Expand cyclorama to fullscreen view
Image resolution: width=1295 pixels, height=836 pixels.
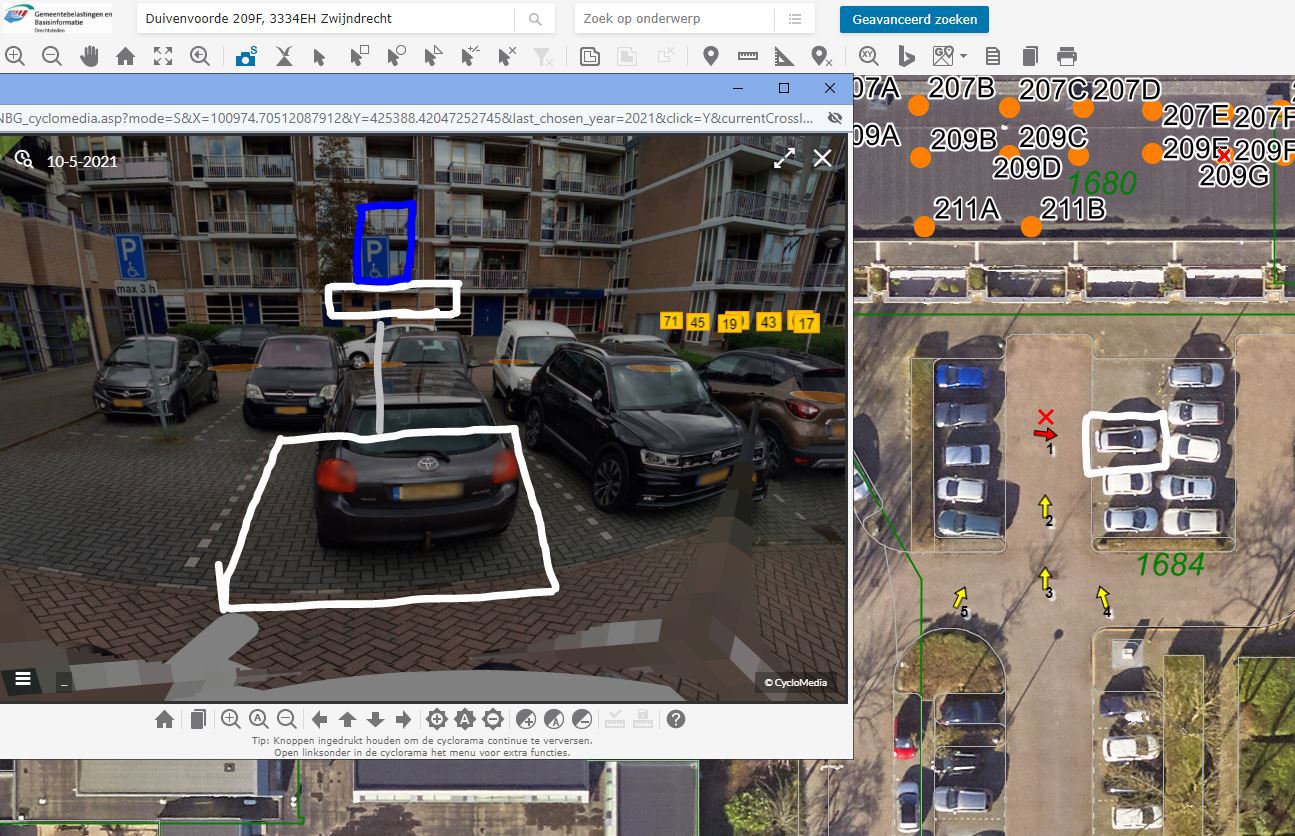coord(785,157)
